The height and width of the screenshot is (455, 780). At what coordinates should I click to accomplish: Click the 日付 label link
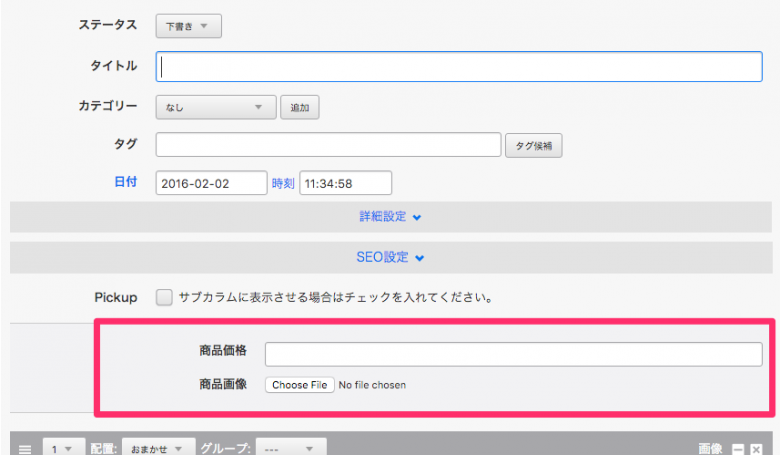125,182
